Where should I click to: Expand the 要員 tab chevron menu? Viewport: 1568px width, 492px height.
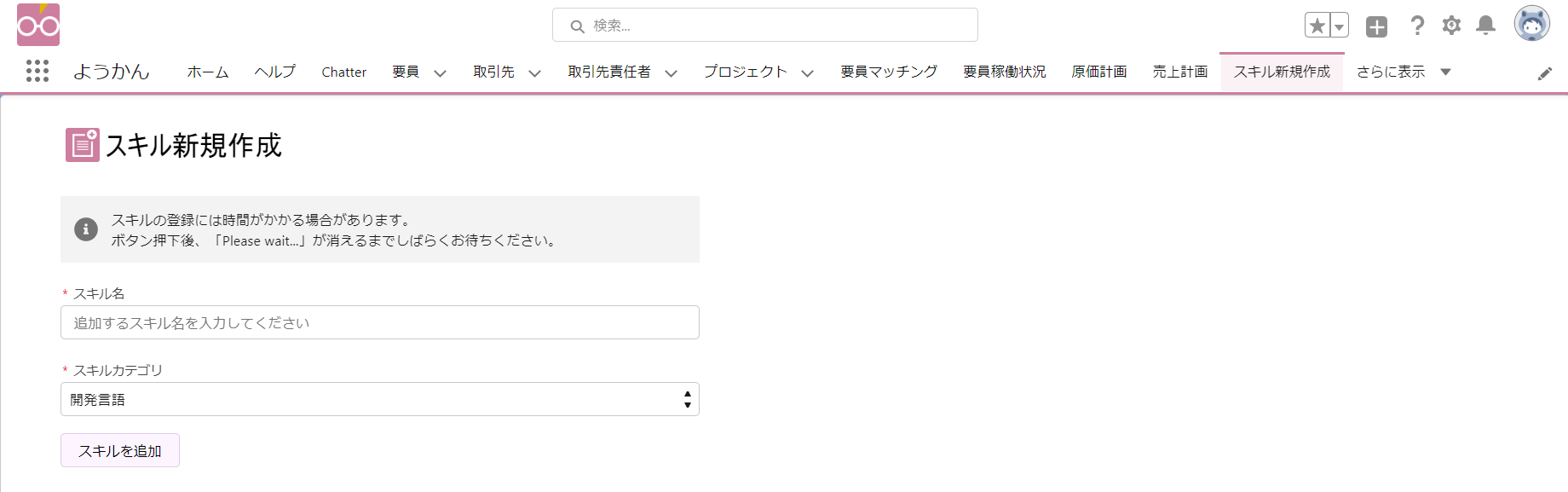click(x=440, y=73)
